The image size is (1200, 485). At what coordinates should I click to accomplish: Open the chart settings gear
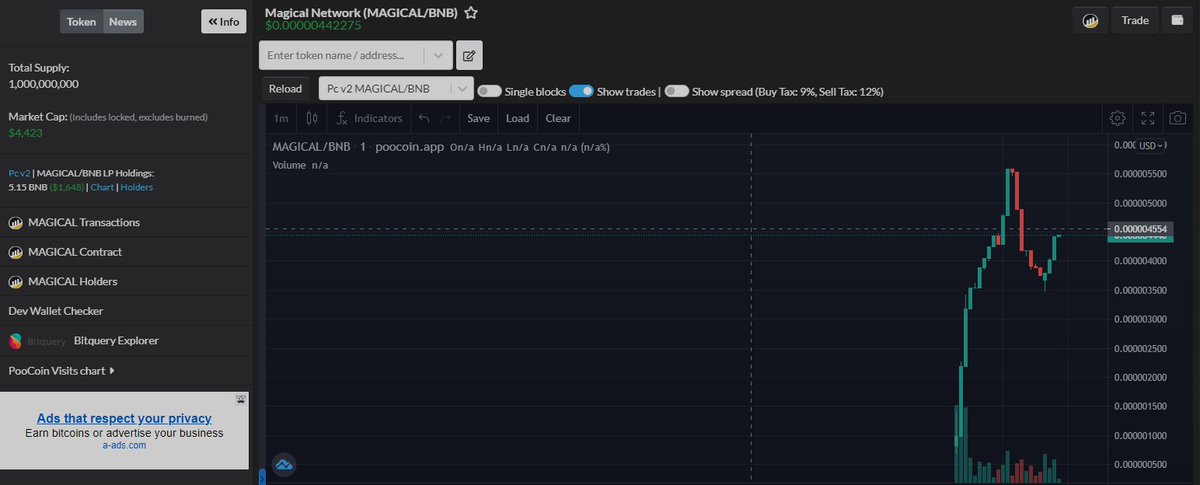point(1118,118)
